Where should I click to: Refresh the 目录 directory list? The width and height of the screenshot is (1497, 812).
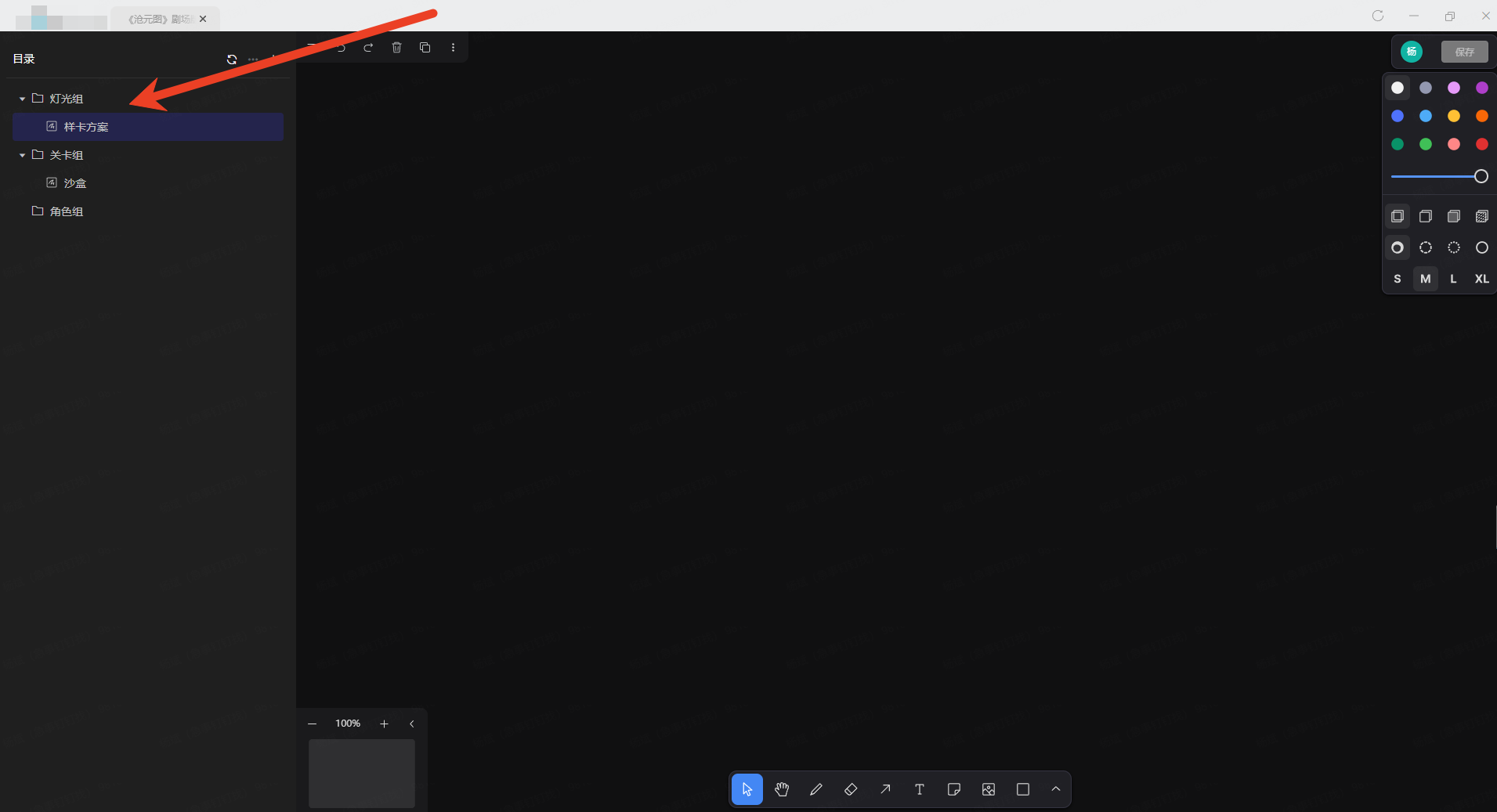[232, 60]
